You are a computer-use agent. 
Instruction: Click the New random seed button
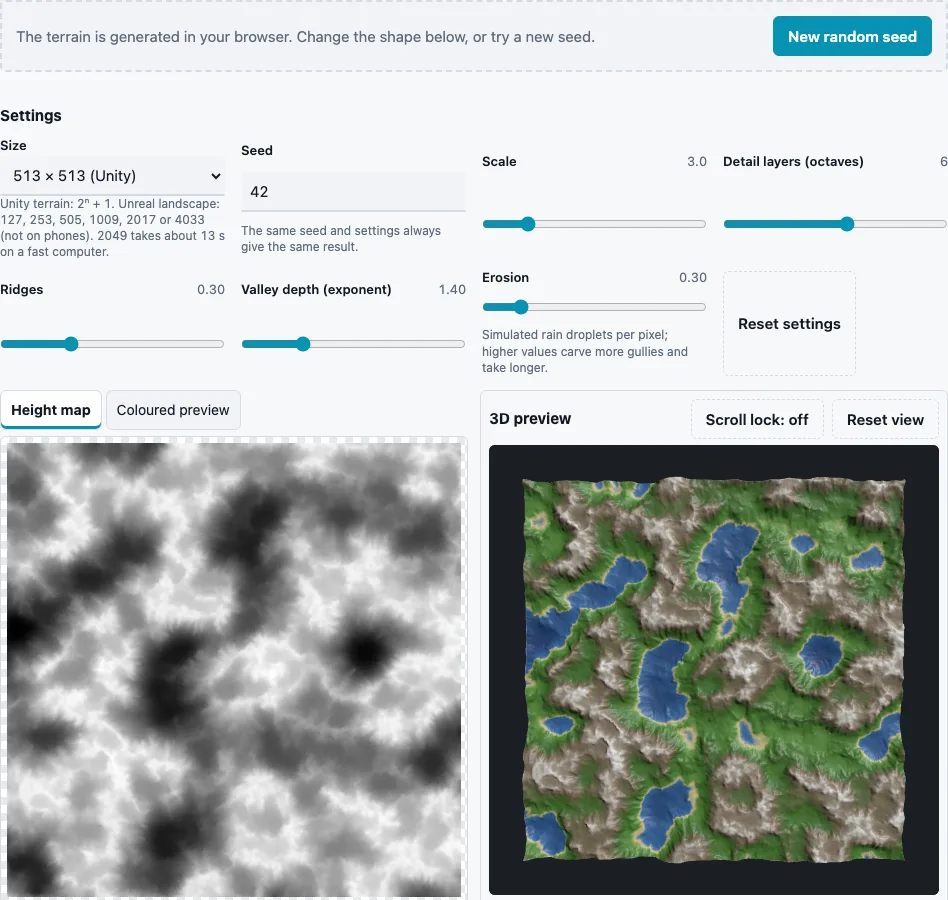pos(851,36)
